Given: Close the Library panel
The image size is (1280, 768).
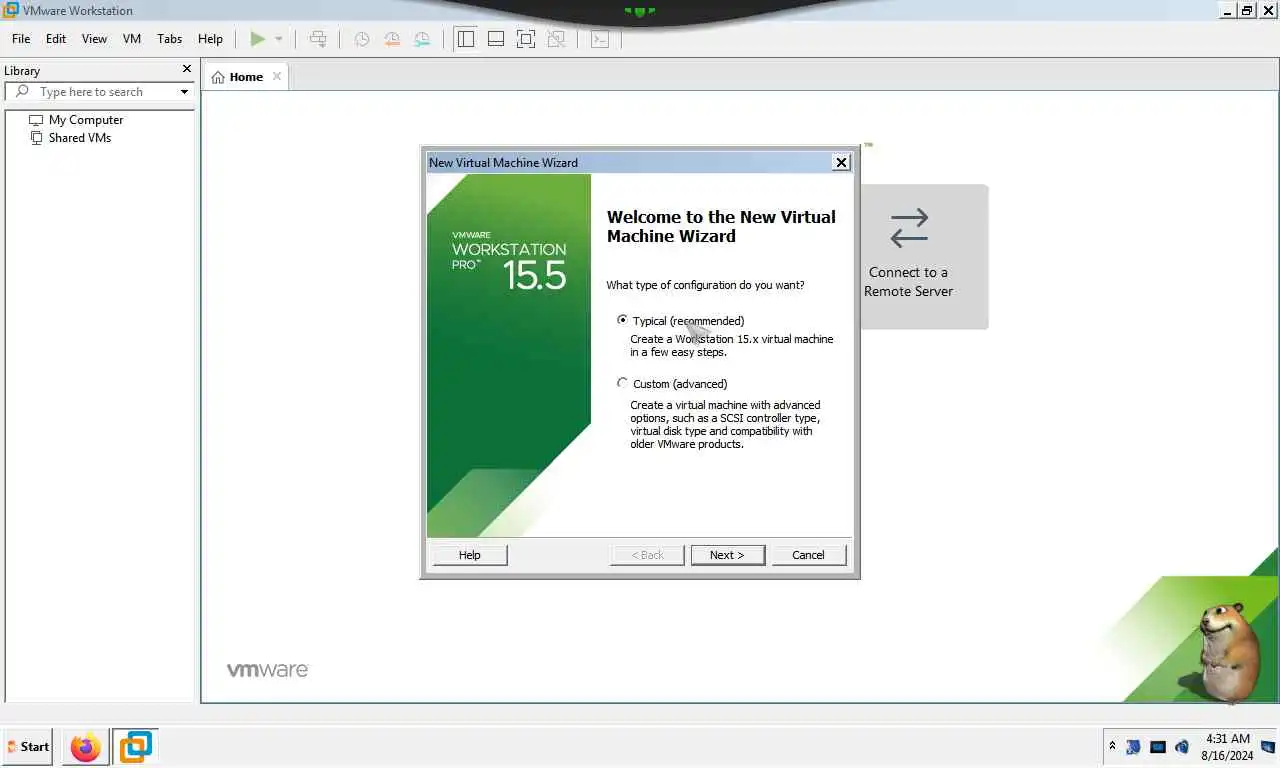Looking at the screenshot, I should (x=186, y=69).
